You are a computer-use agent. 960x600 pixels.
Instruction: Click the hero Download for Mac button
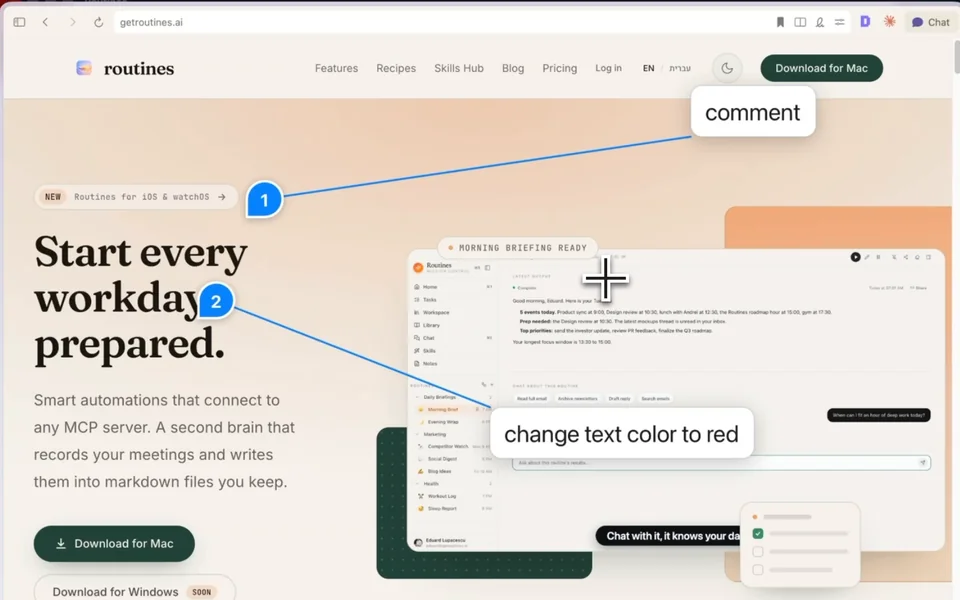tap(114, 544)
